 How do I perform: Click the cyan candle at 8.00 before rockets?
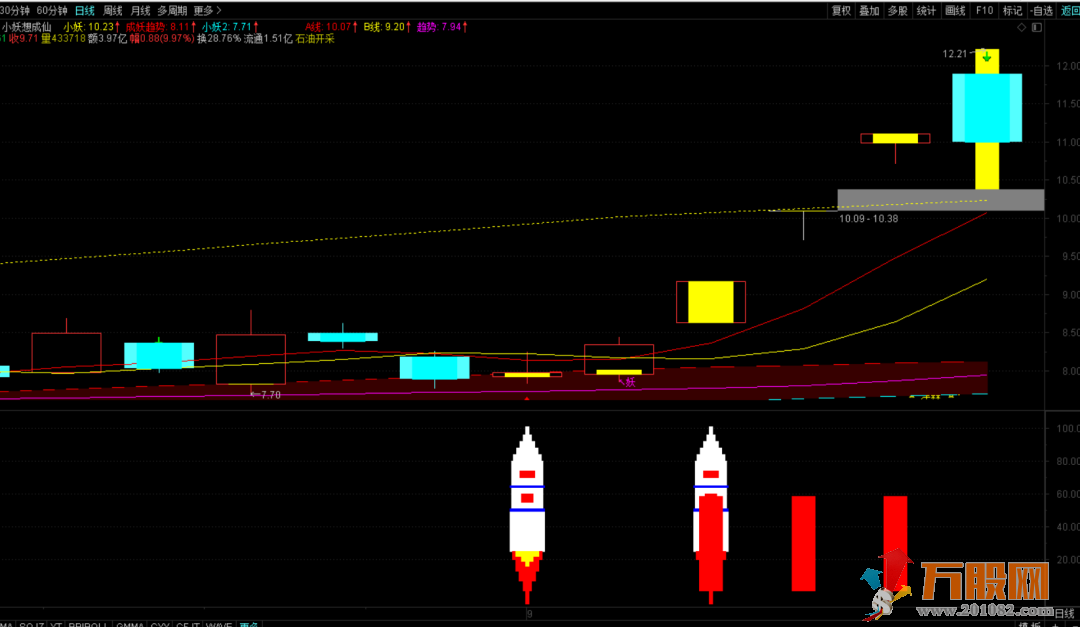(x=435, y=367)
